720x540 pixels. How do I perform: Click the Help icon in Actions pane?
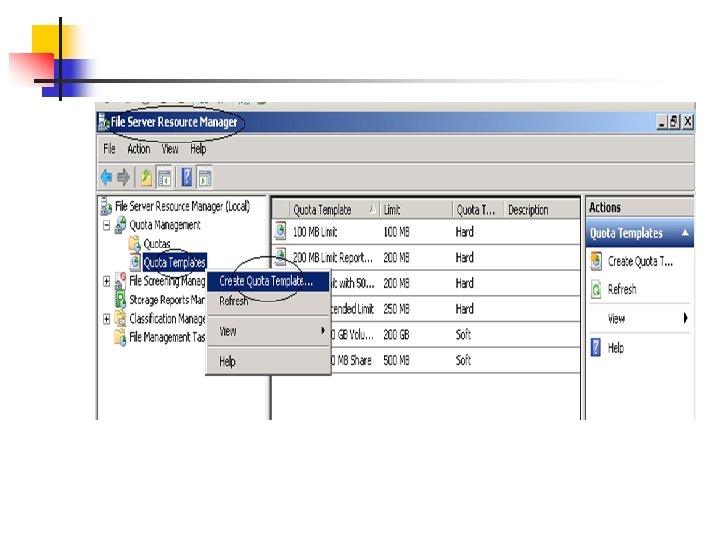point(596,348)
